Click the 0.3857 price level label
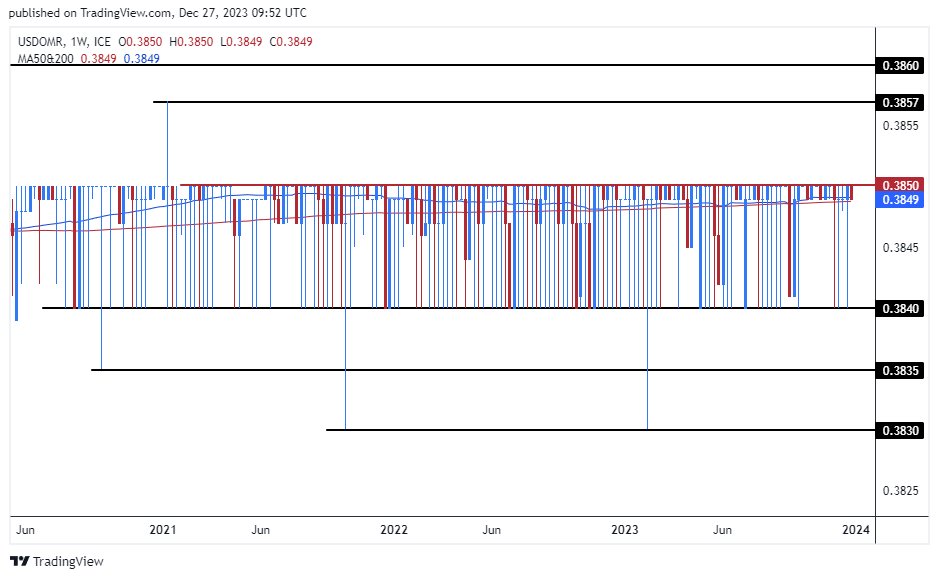The height and width of the screenshot is (579, 939). [x=899, y=102]
